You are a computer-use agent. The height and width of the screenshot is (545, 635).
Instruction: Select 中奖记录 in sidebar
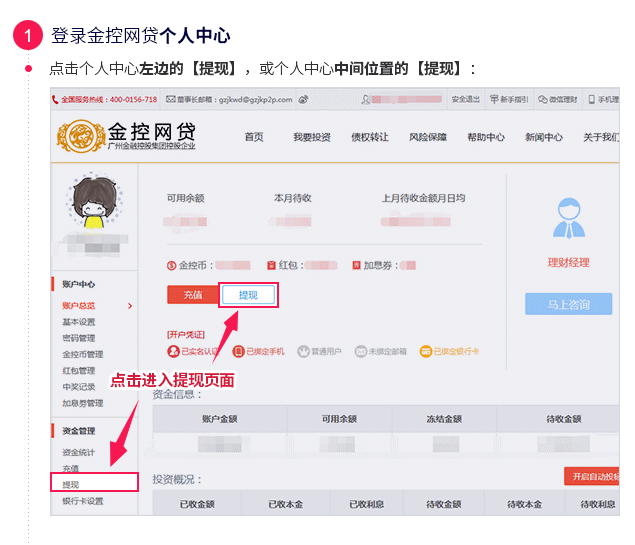click(79, 387)
